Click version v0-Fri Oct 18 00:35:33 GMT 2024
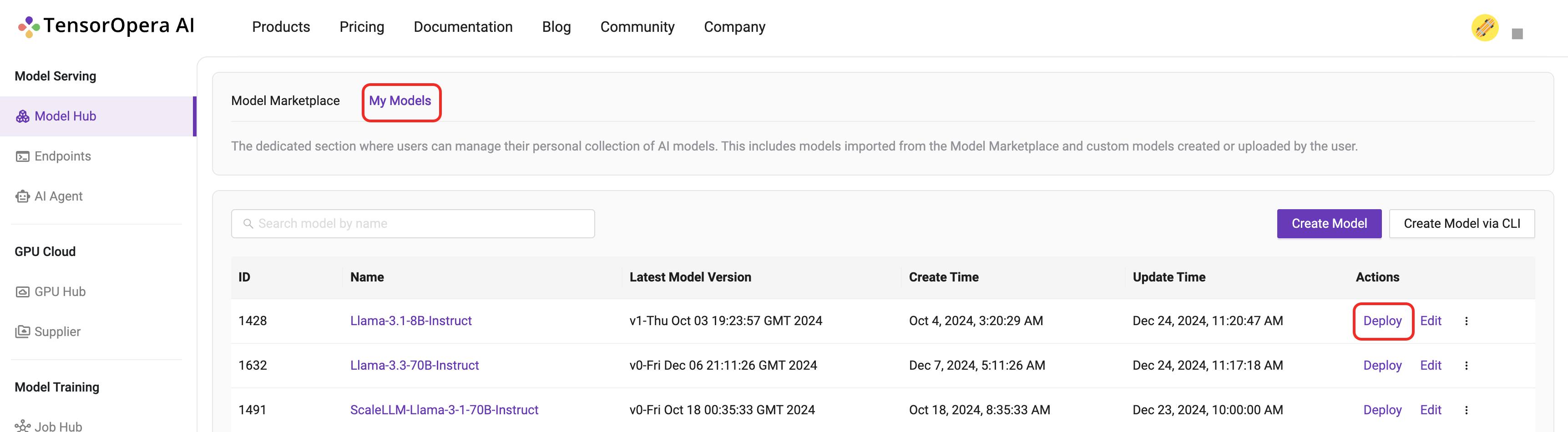The height and width of the screenshot is (432, 1568). 722,410
